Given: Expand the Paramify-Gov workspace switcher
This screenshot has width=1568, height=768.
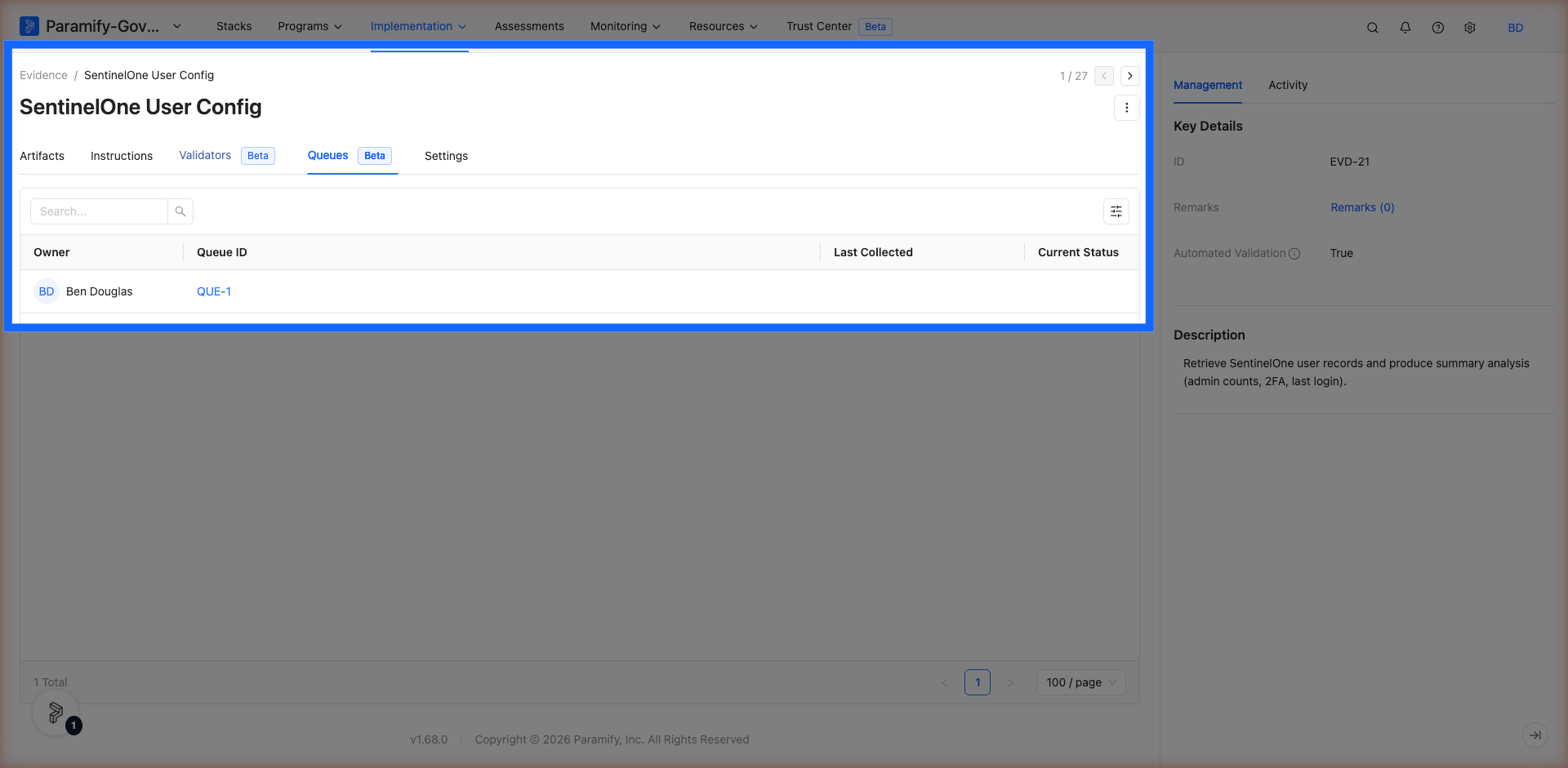Looking at the screenshot, I should 177,26.
